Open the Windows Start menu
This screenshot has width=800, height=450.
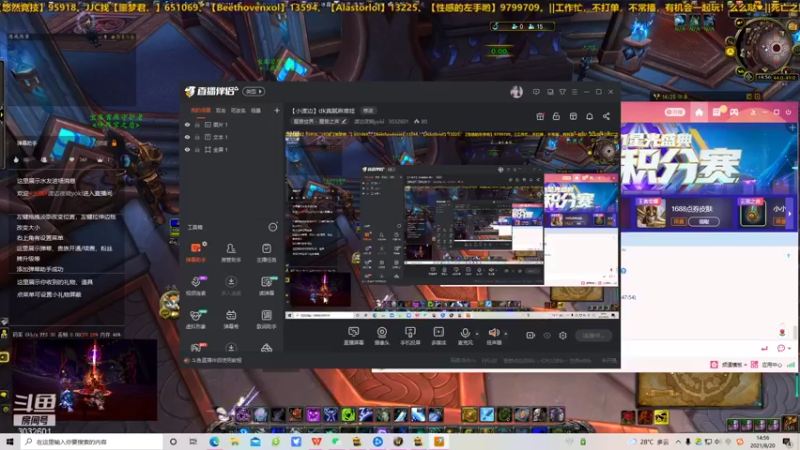point(10,441)
